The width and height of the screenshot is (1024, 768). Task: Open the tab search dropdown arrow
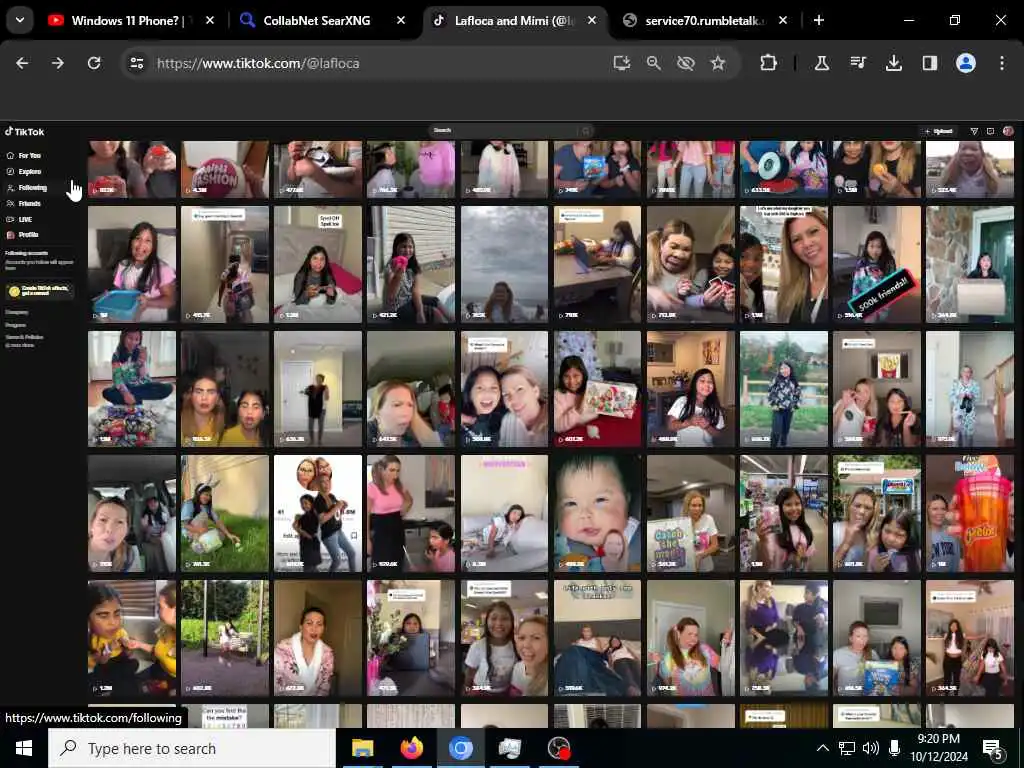(20, 20)
